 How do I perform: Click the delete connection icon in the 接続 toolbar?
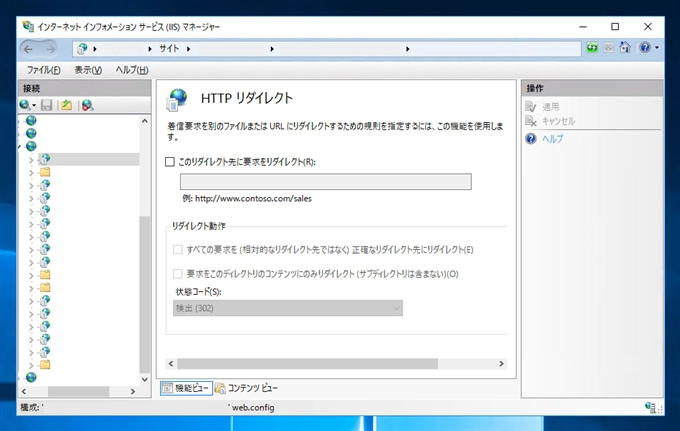(87, 105)
